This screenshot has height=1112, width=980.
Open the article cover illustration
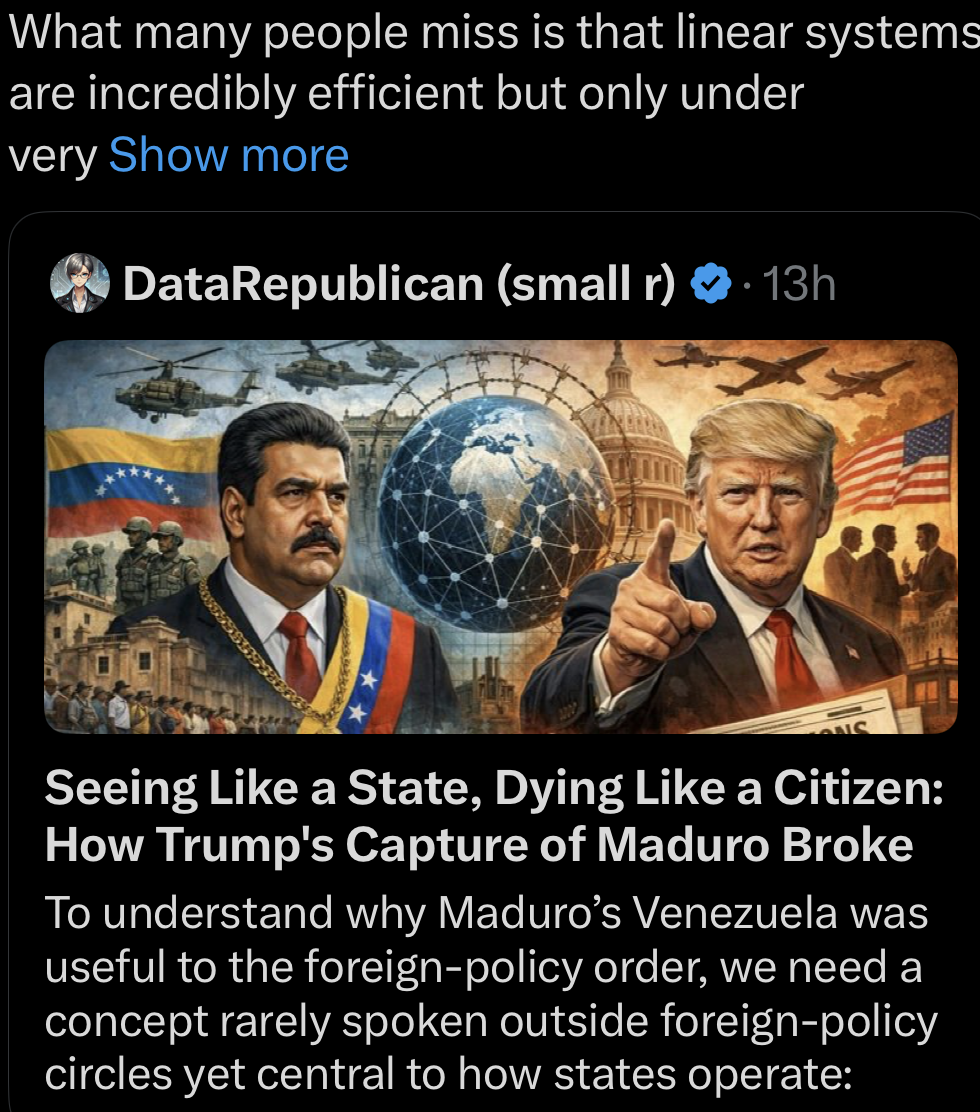(x=500, y=537)
